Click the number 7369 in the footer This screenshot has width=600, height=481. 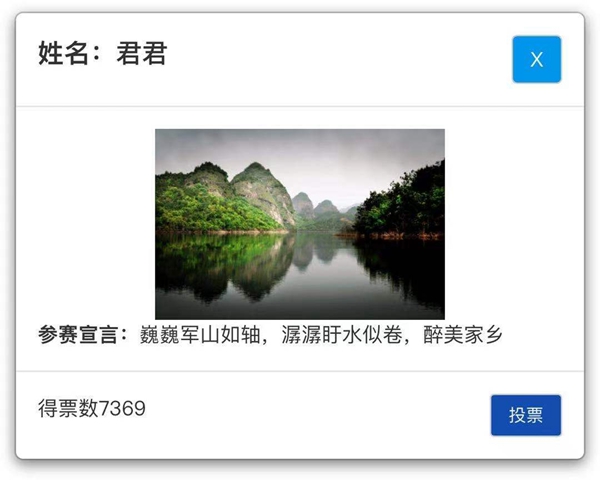point(122,408)
